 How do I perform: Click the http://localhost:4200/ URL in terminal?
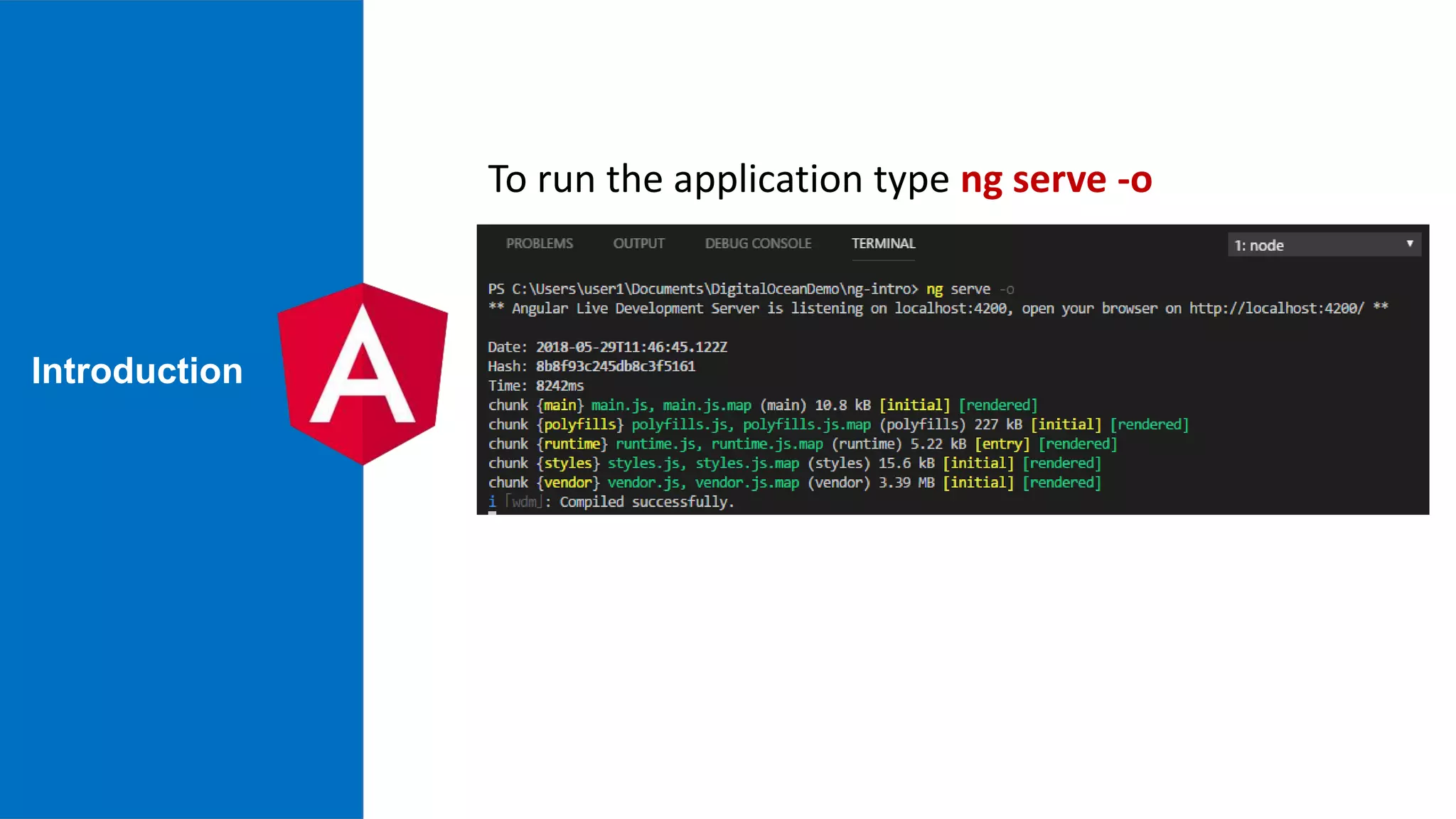click(x=1276, y=309)
